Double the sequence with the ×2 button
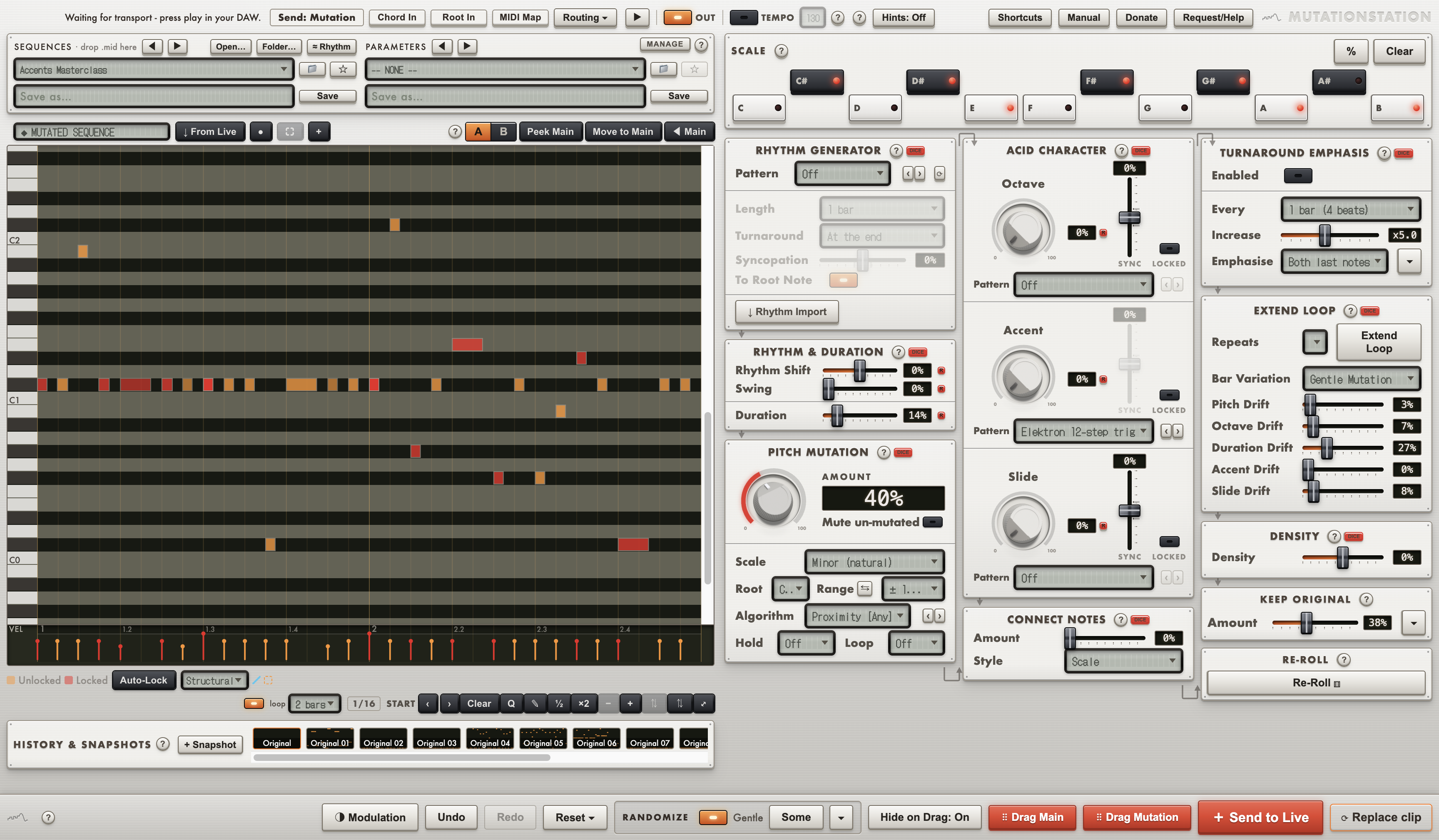Viewport: 1439px width, 840px height. (x=584, y=703)
